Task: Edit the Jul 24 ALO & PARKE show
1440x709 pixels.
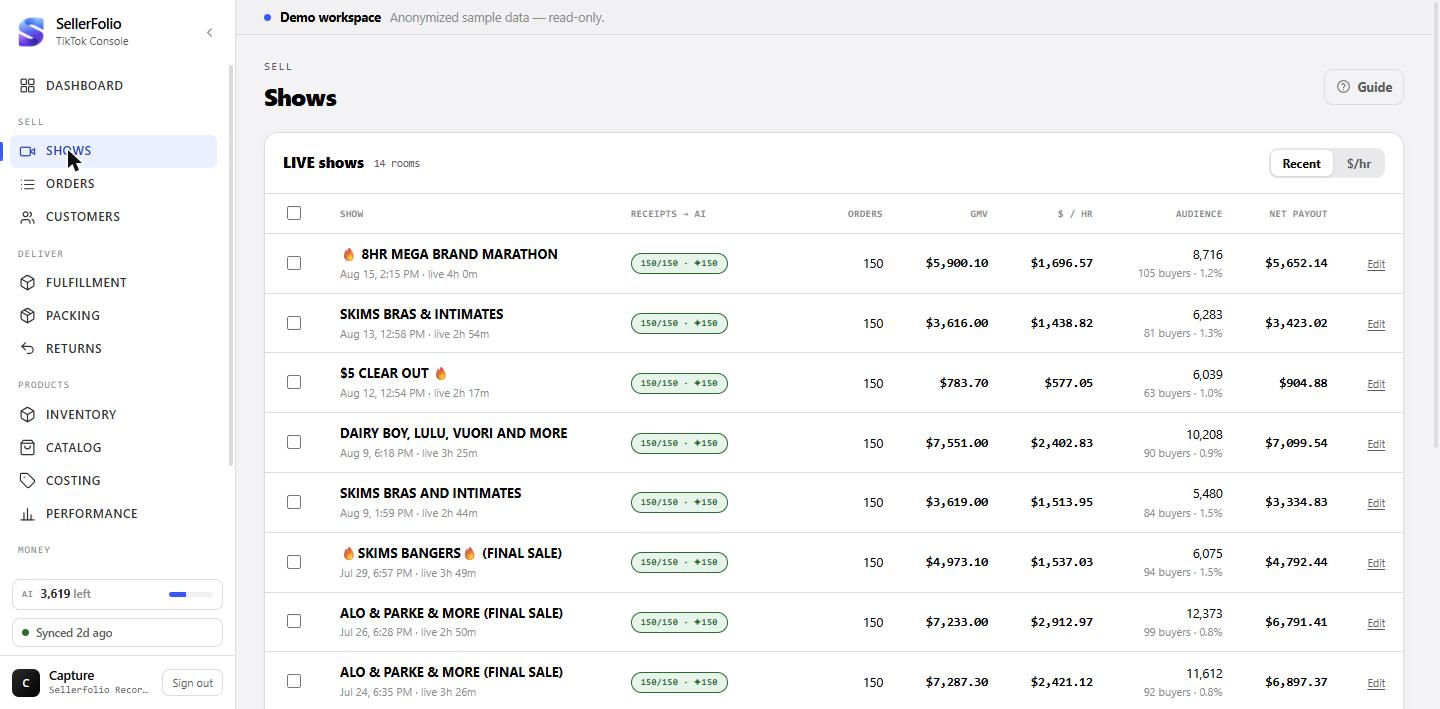Action: [x=1376, y=683]
